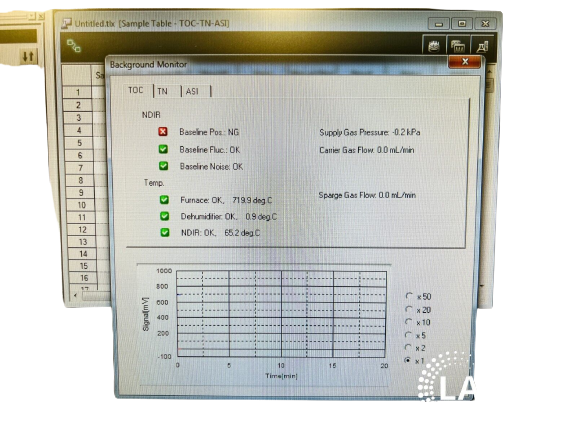Click the Supply Gas Pressure -0.2 kPa reading
This screenshot has width=577, height=433.
(370, 132)
